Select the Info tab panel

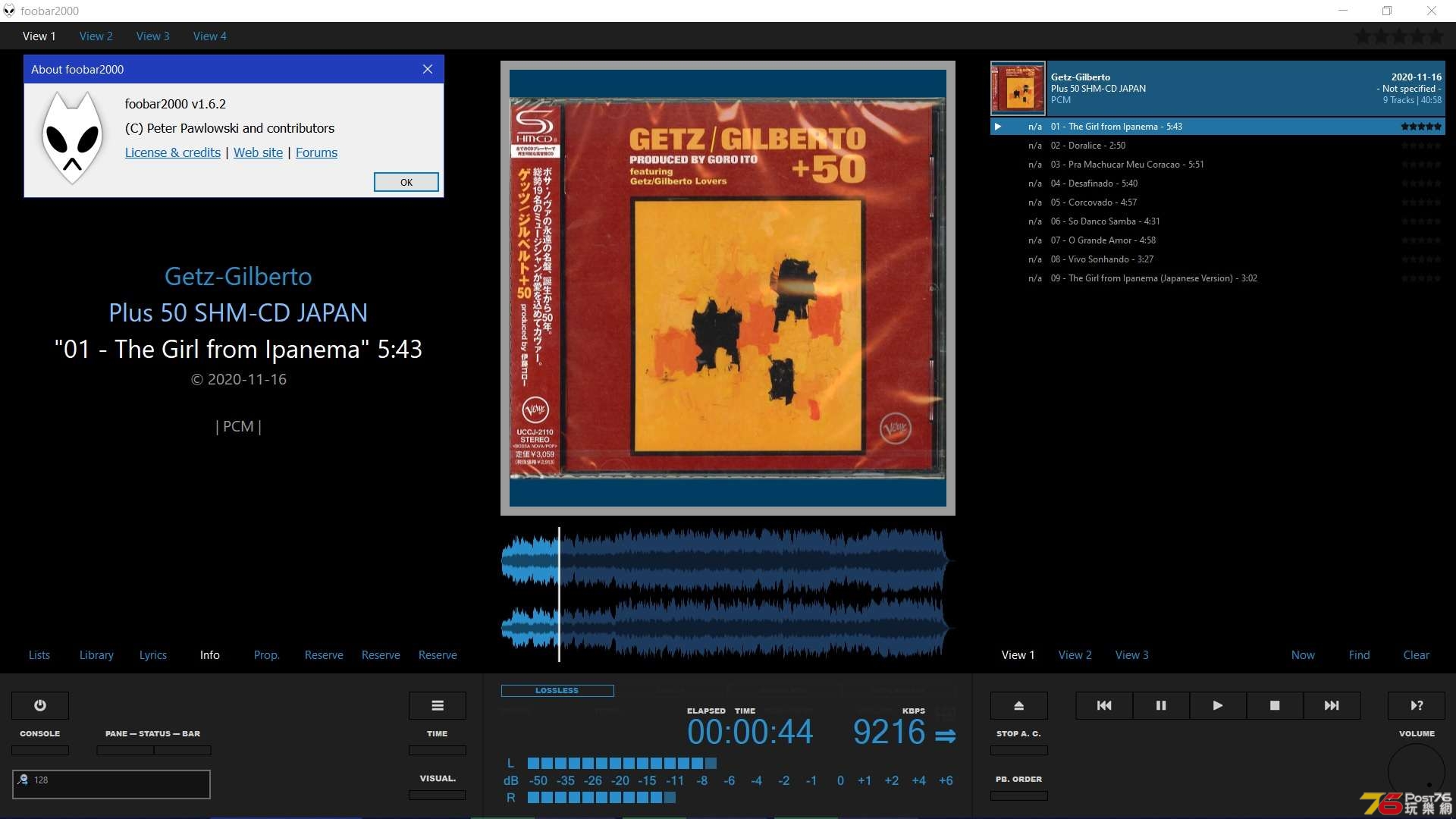pyautogui.click(x=209, y=655)
